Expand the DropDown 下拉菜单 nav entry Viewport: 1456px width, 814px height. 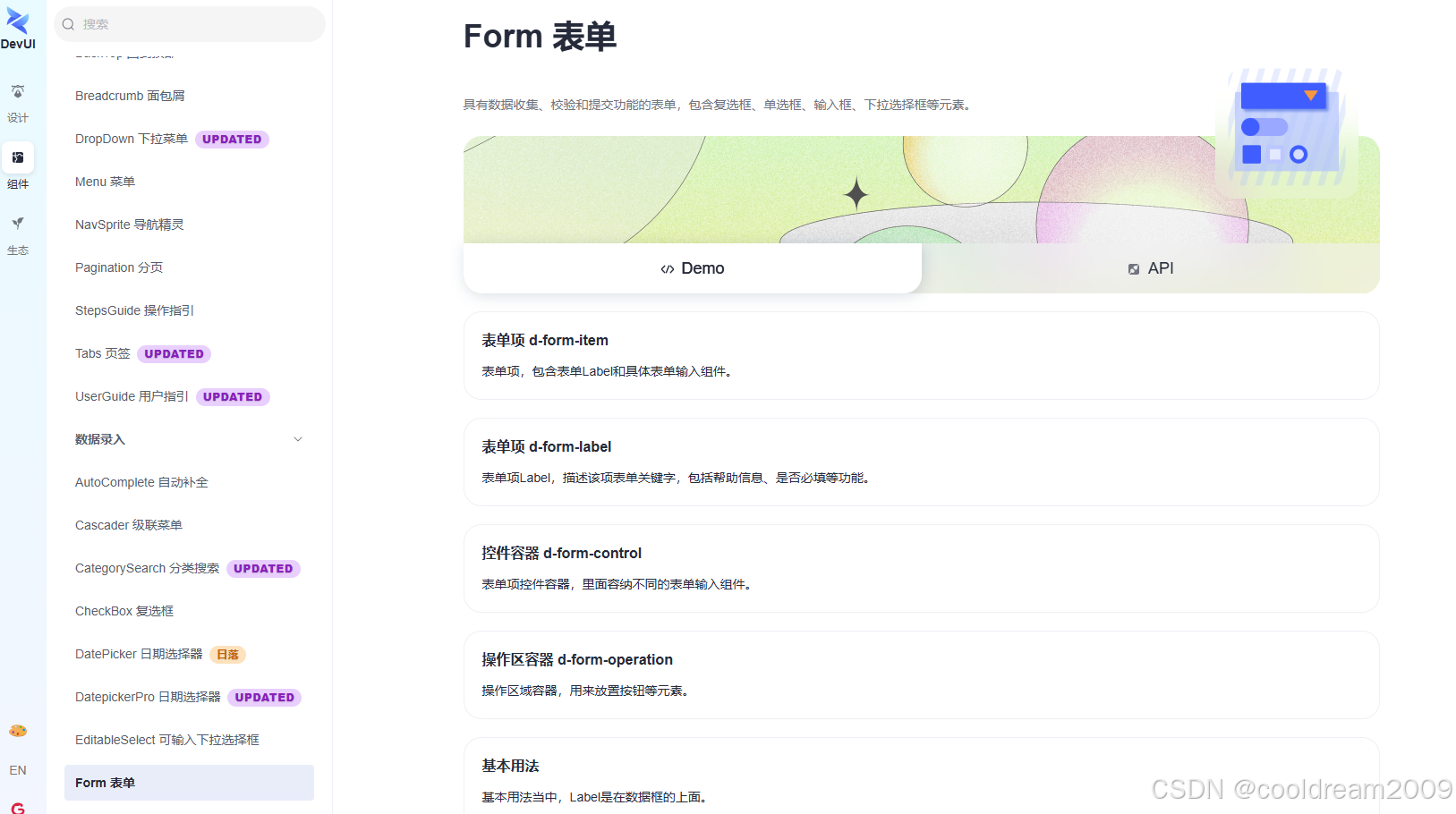click(131, 139)
